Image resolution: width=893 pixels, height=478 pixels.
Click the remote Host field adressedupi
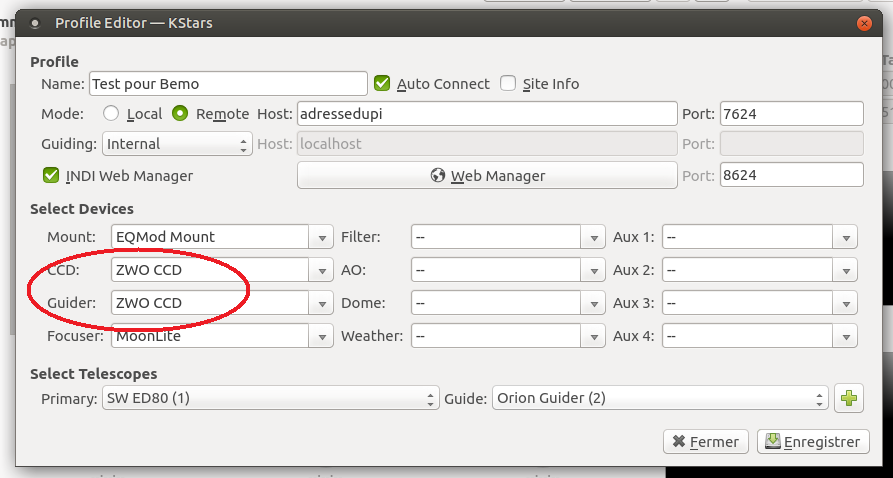487,114
